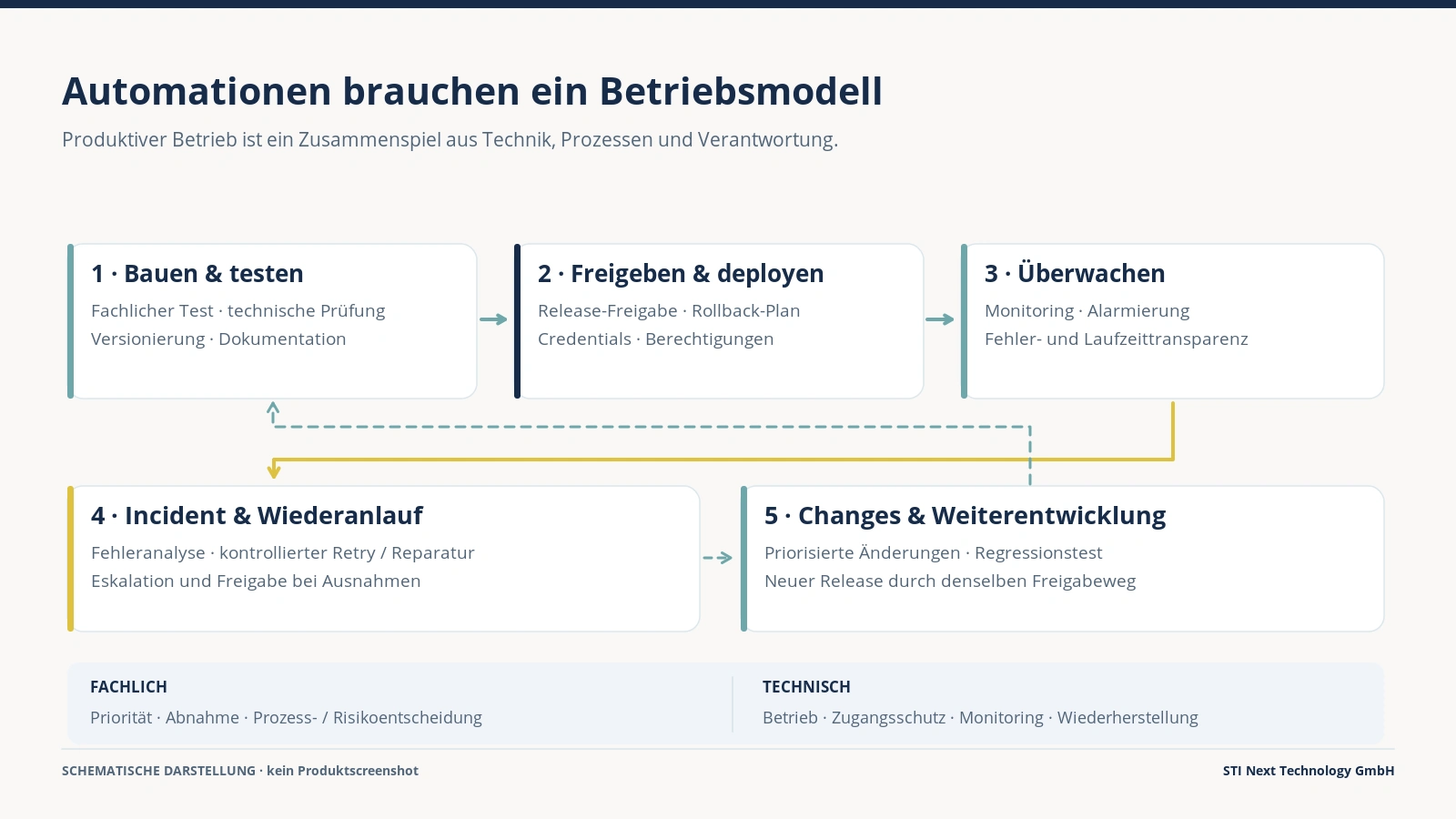
Task: Click arrow between Bauen and Freigeben cards
Action: pos(494,319)
